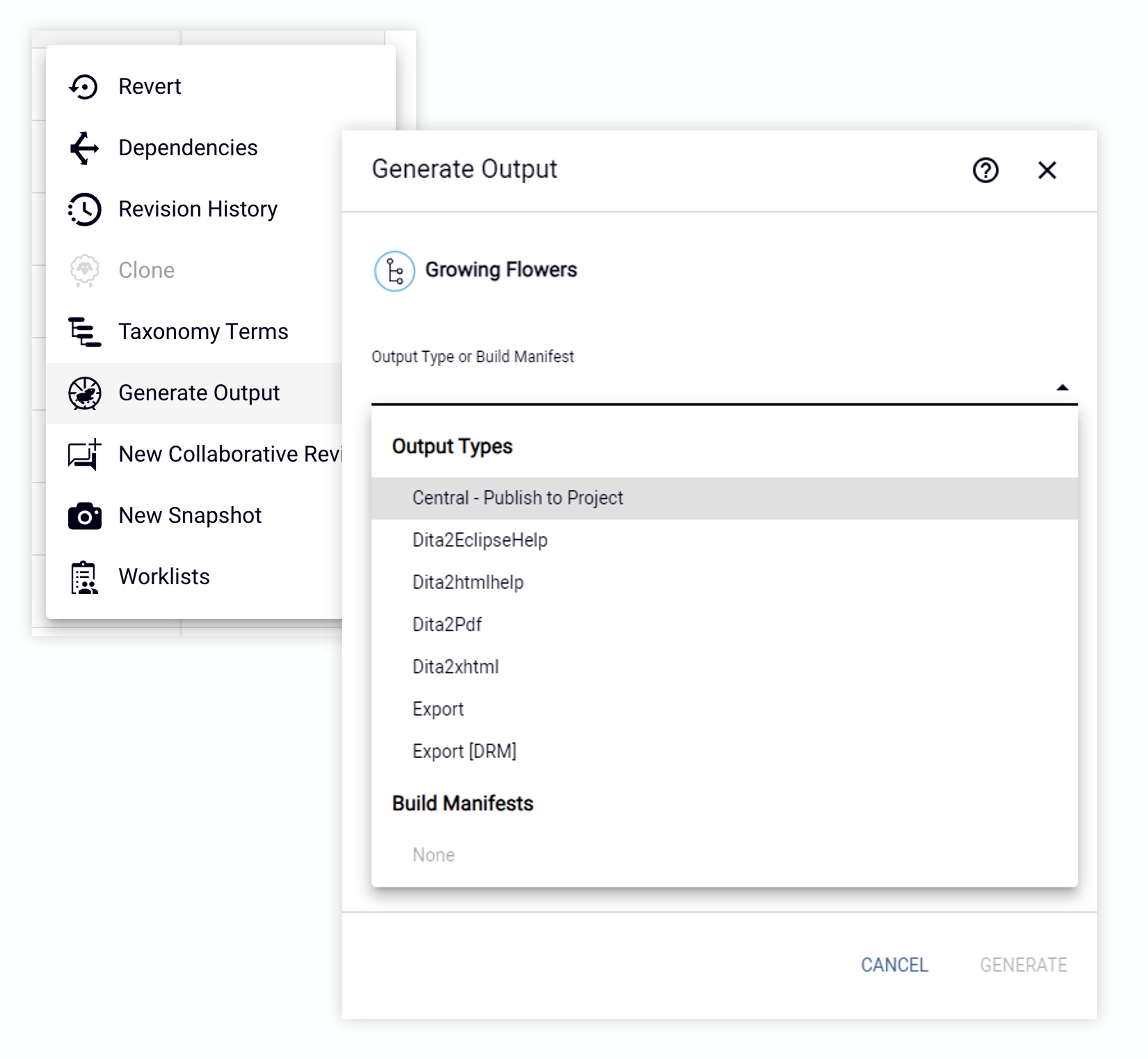The image size is (1148, 1059).
Task: Choose Generate Output menu entry
Action: 194,393
